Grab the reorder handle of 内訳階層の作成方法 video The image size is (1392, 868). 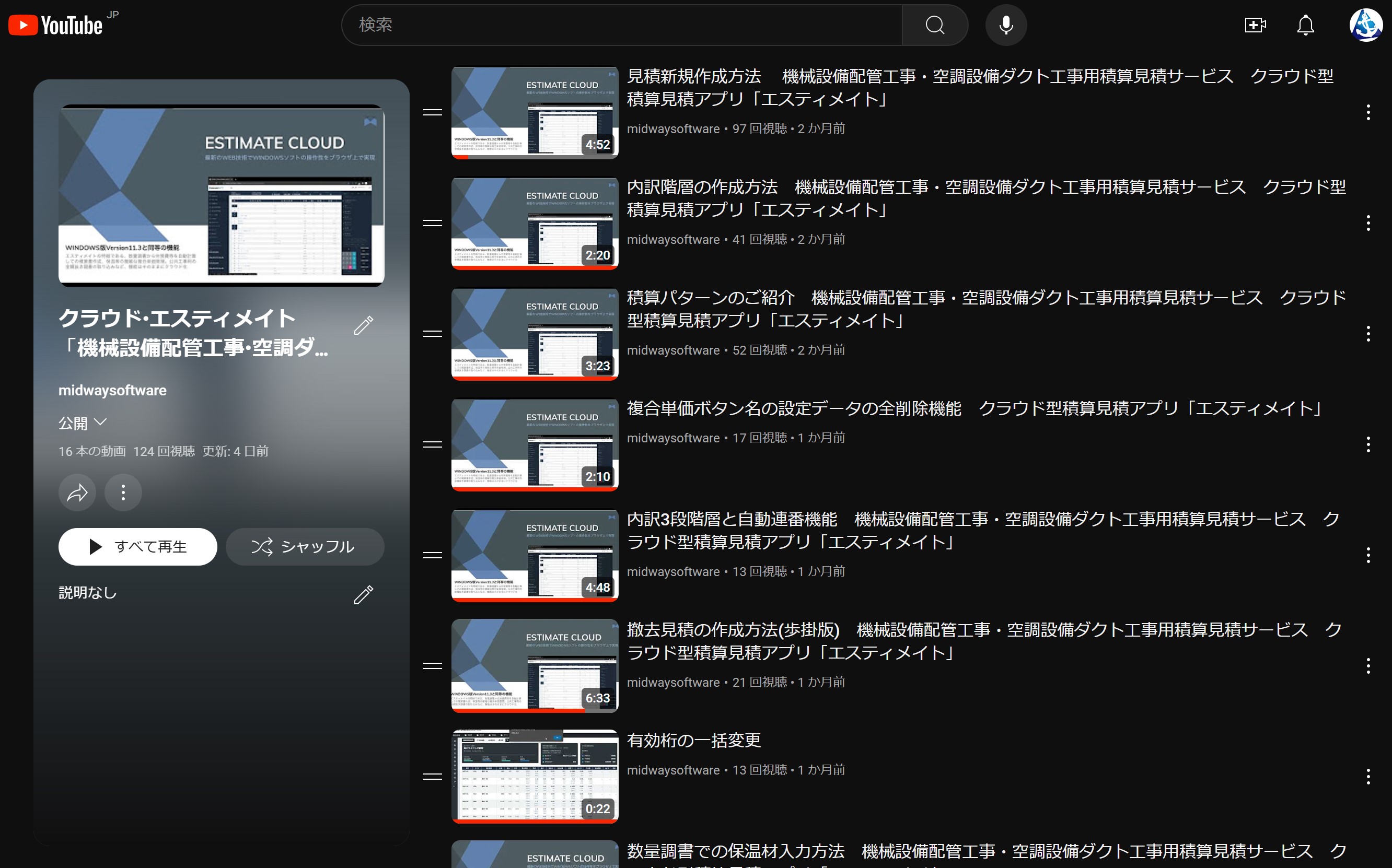433,222
